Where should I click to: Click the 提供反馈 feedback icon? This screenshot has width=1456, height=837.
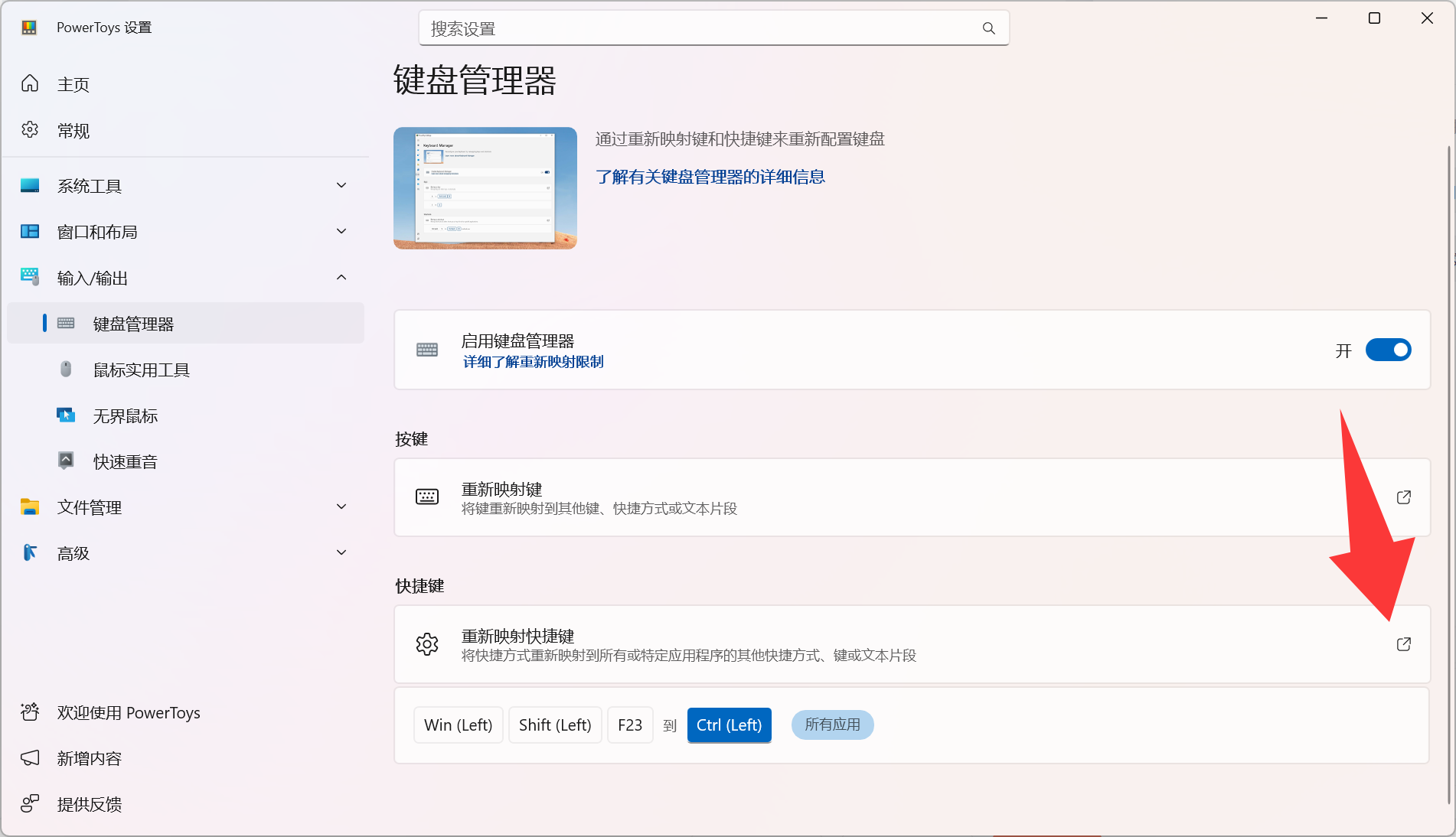pyautogui.click(x=30, y=803)
